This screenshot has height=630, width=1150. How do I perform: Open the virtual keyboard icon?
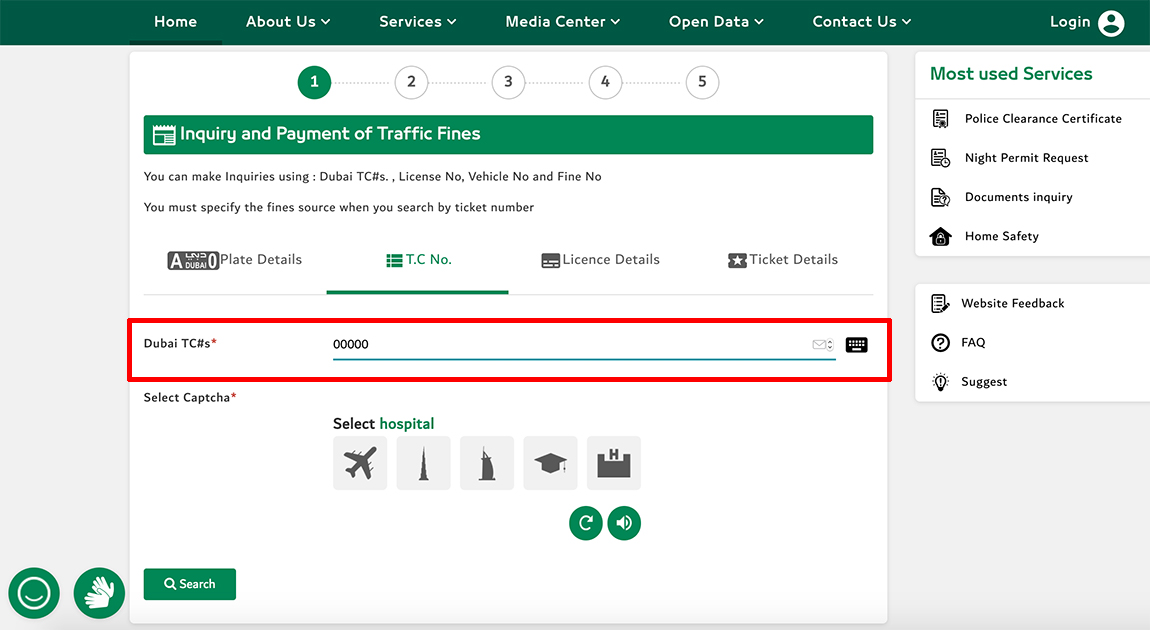click(x=856, y=345)
